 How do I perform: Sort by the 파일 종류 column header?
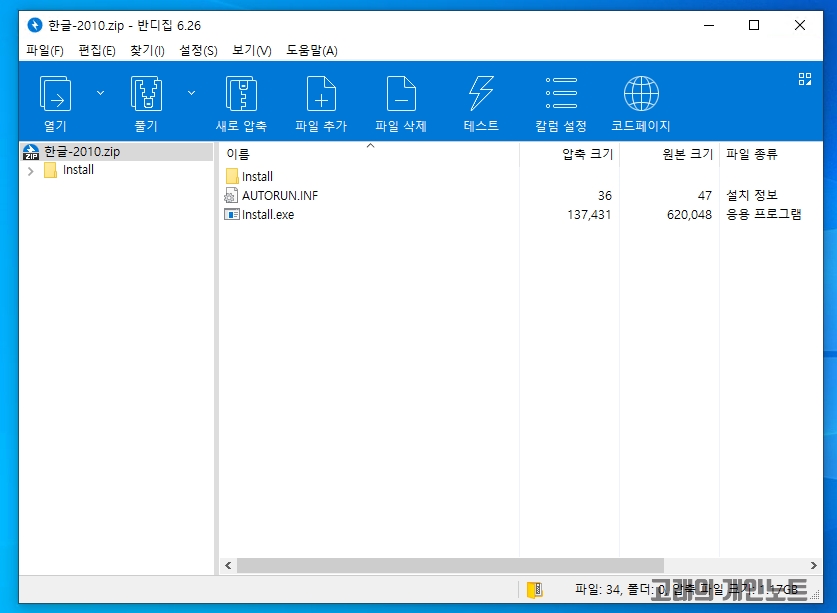click(x=752, y=154)
